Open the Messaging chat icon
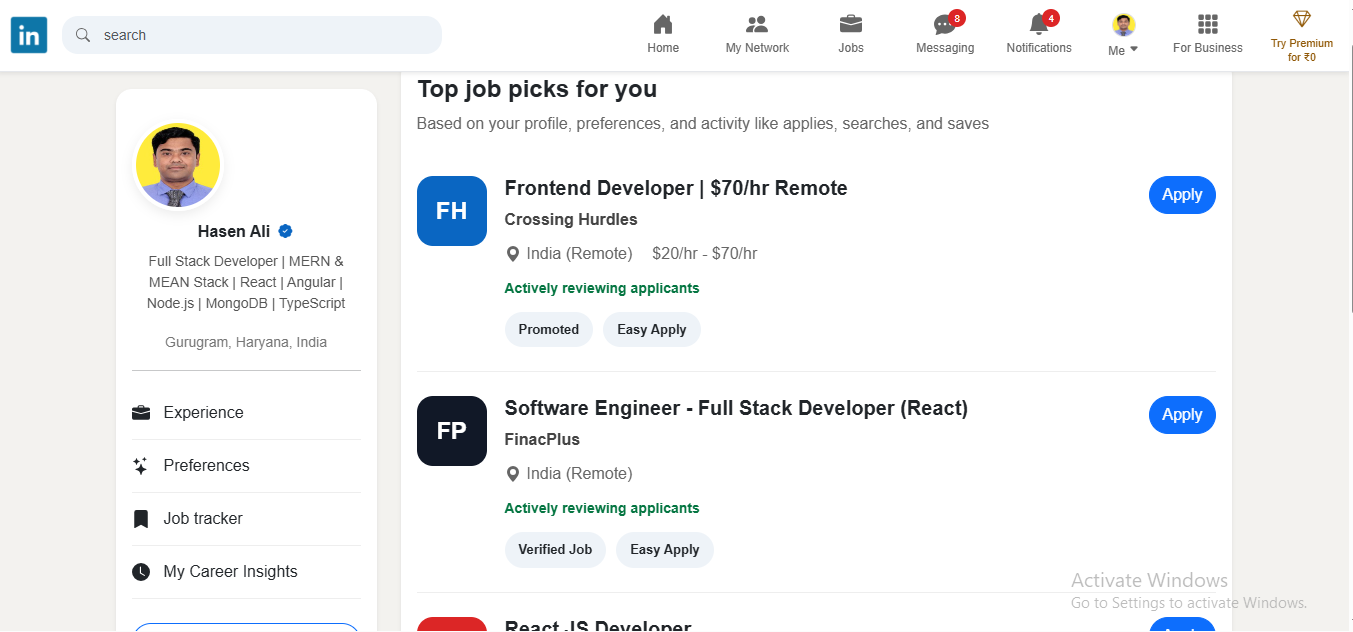This screenshot has height=632, width=1353. click(944, 25)
